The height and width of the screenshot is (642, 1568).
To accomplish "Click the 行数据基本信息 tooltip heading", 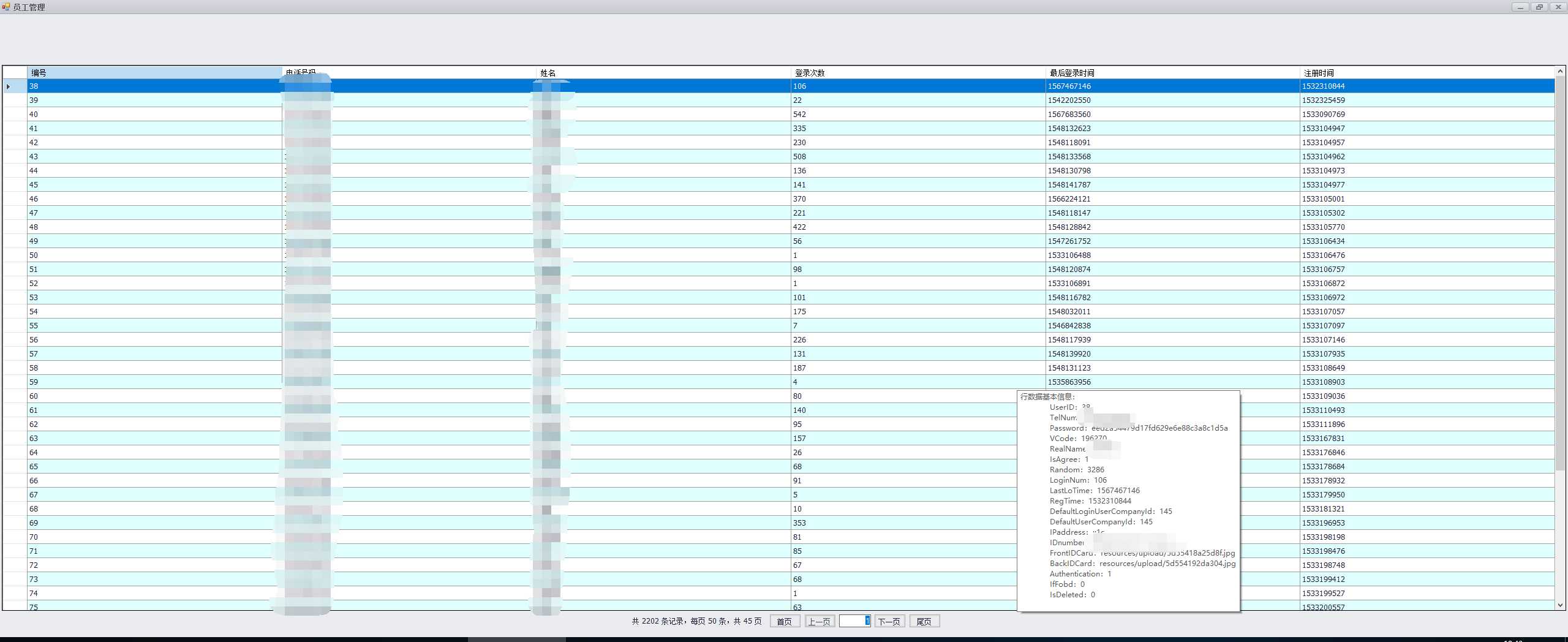I will pyautogui.click(x=1047, y=396).
